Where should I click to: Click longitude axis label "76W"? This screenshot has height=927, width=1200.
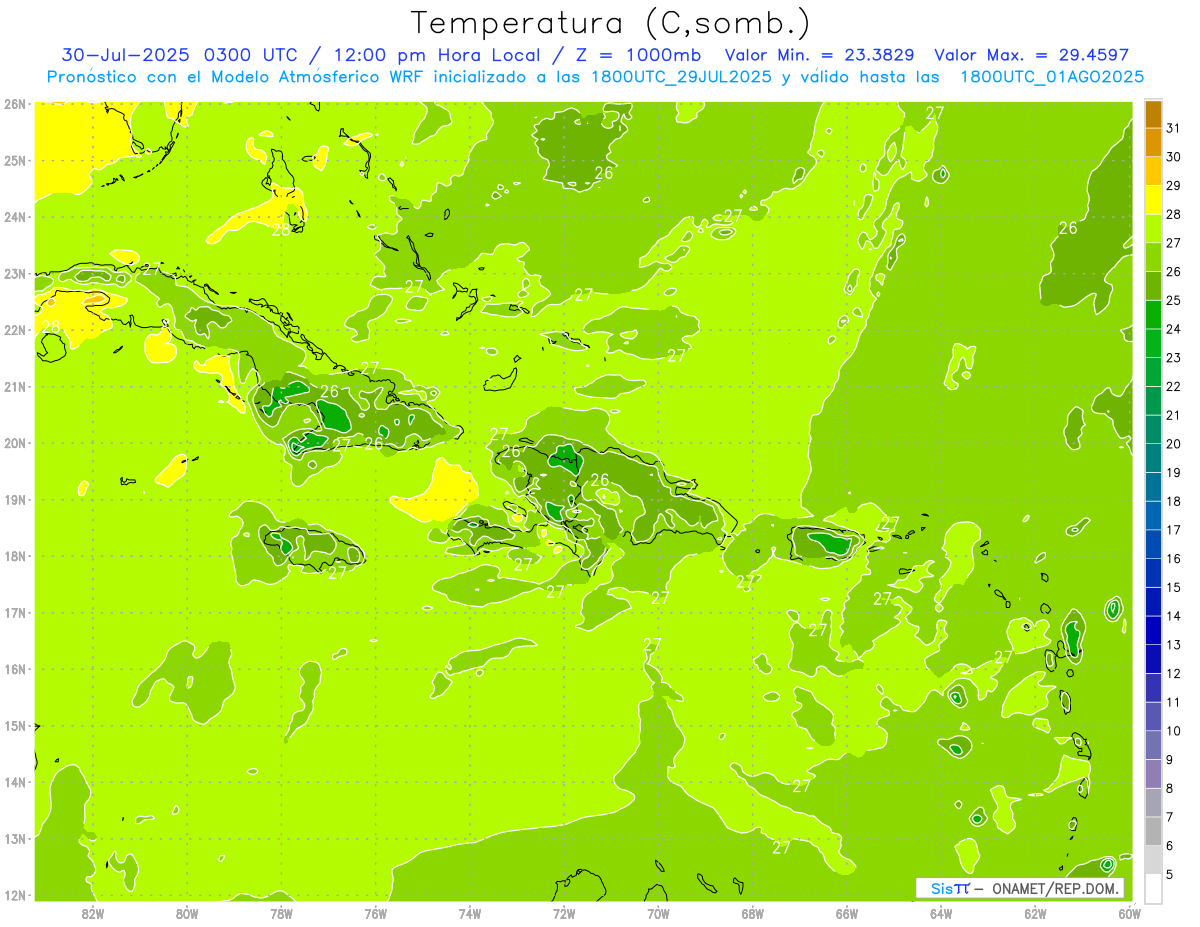pos(375,913)
